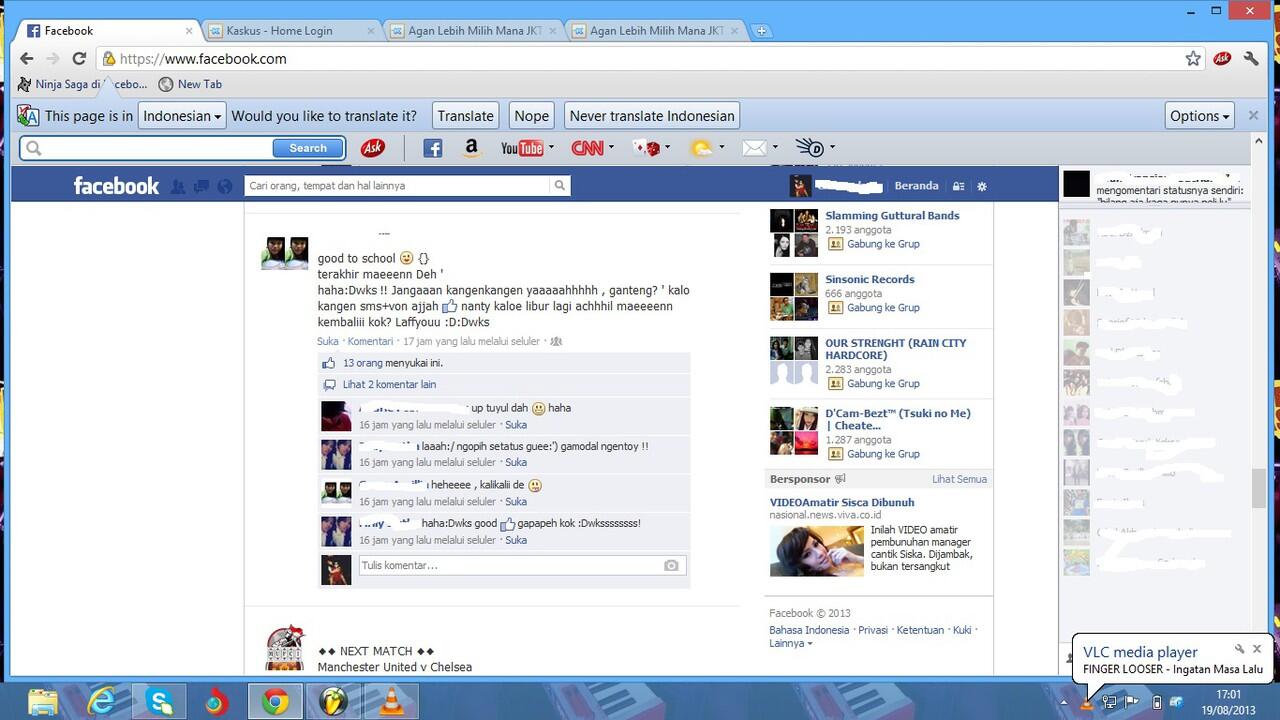Click the Ask extension icon beside address bar
Viewport: 1280px width, 720px height.
point(1222,59)
